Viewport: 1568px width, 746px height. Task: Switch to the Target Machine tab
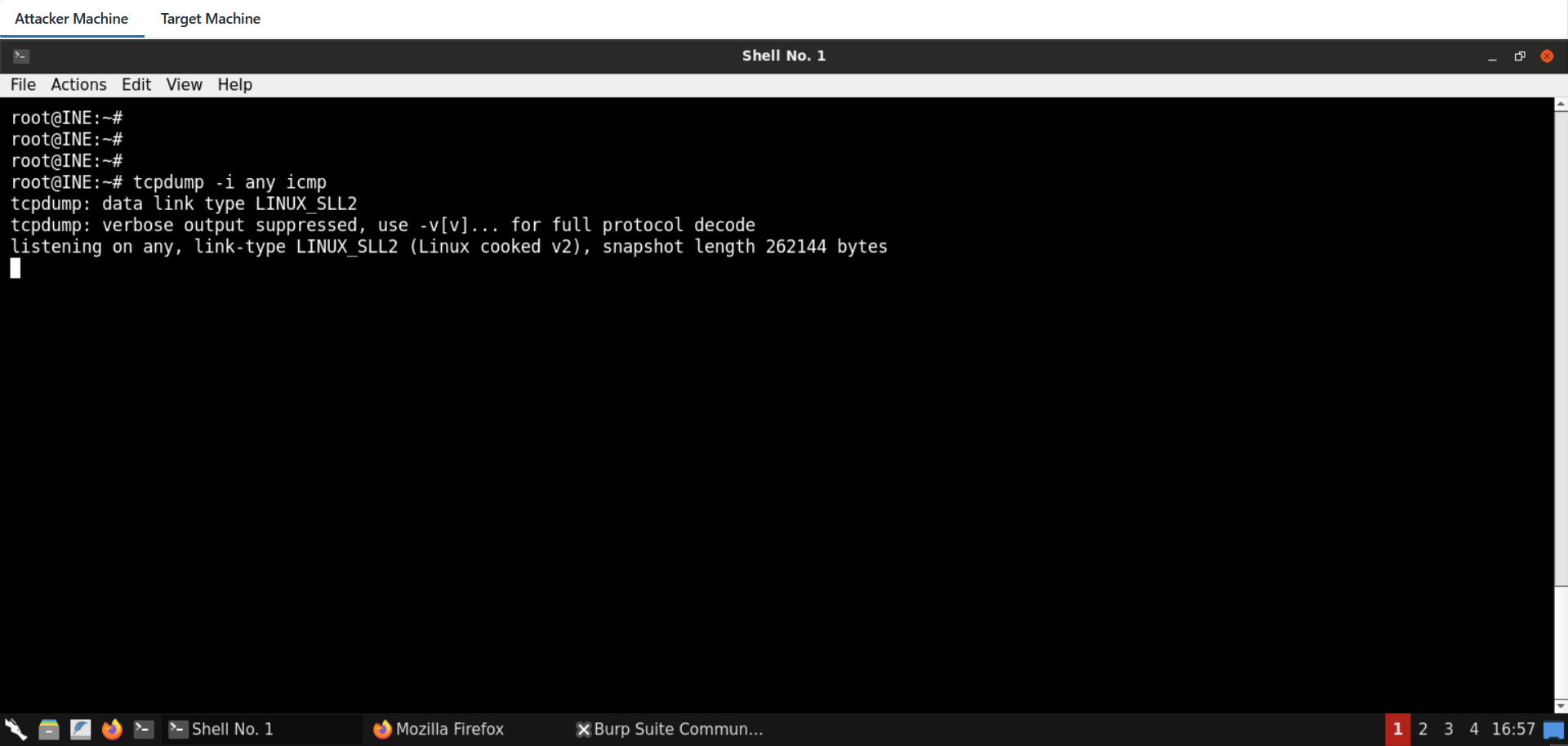click(210, 19)
